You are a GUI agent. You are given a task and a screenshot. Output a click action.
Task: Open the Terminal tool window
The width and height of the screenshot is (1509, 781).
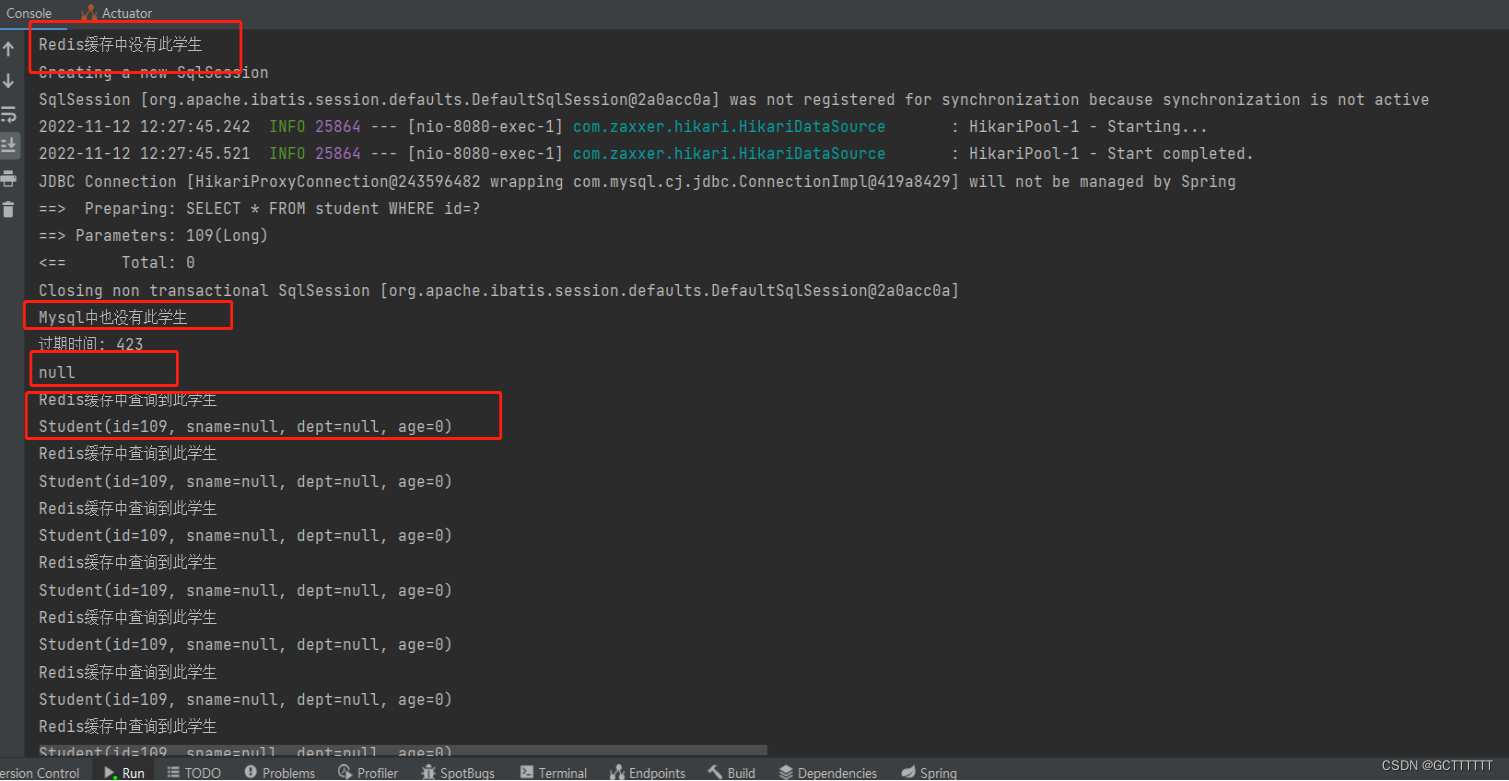(x=553, y=773)
